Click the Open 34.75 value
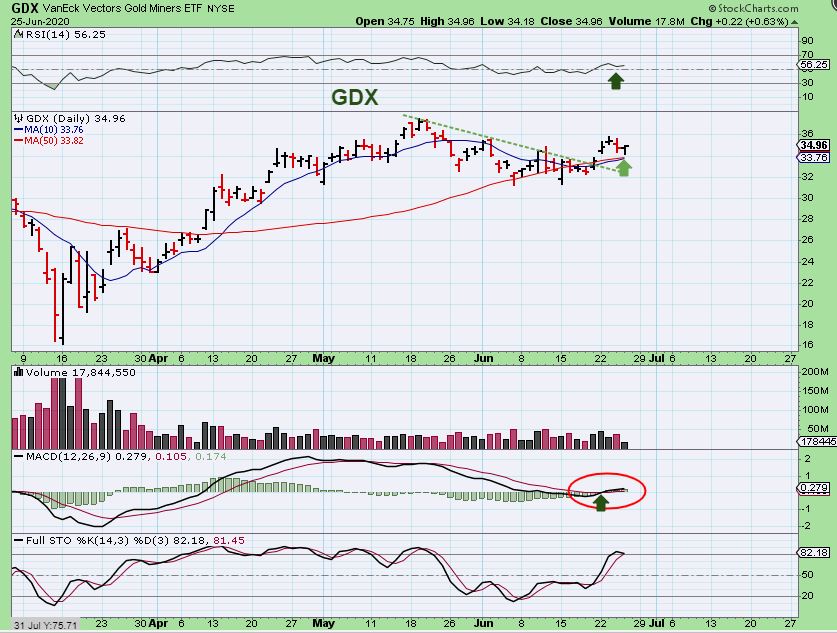Image resolution: width=837 pixels, height=633 pixels. (385, 21)
